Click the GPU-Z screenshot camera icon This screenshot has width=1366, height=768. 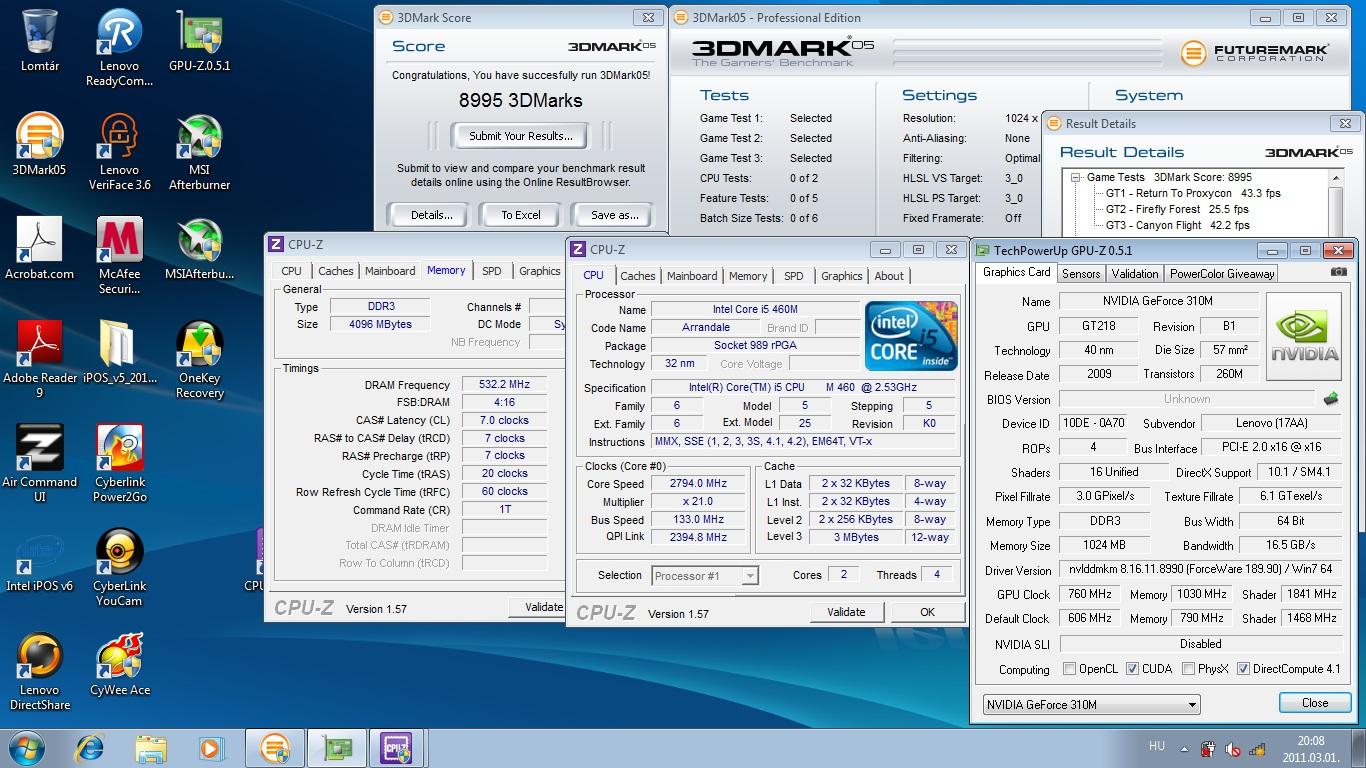tap(1338, 272)
